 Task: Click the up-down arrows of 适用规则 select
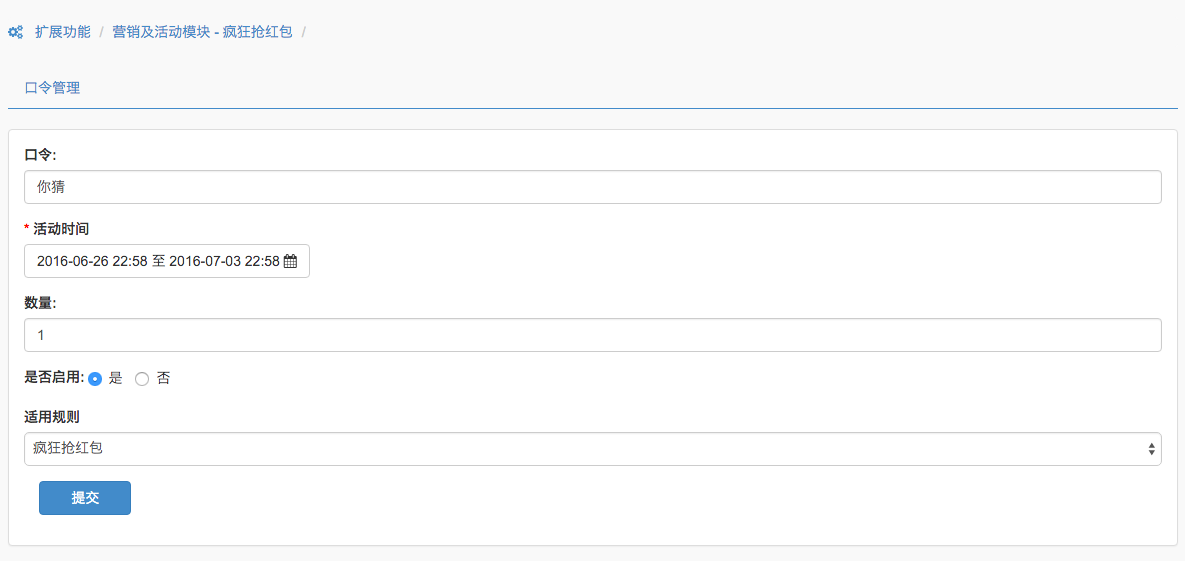[1151, 449]
